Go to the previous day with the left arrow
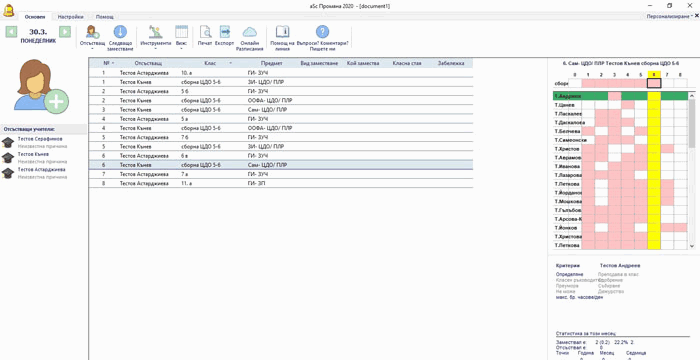This screenshot has width=700, height=360. 12,31
